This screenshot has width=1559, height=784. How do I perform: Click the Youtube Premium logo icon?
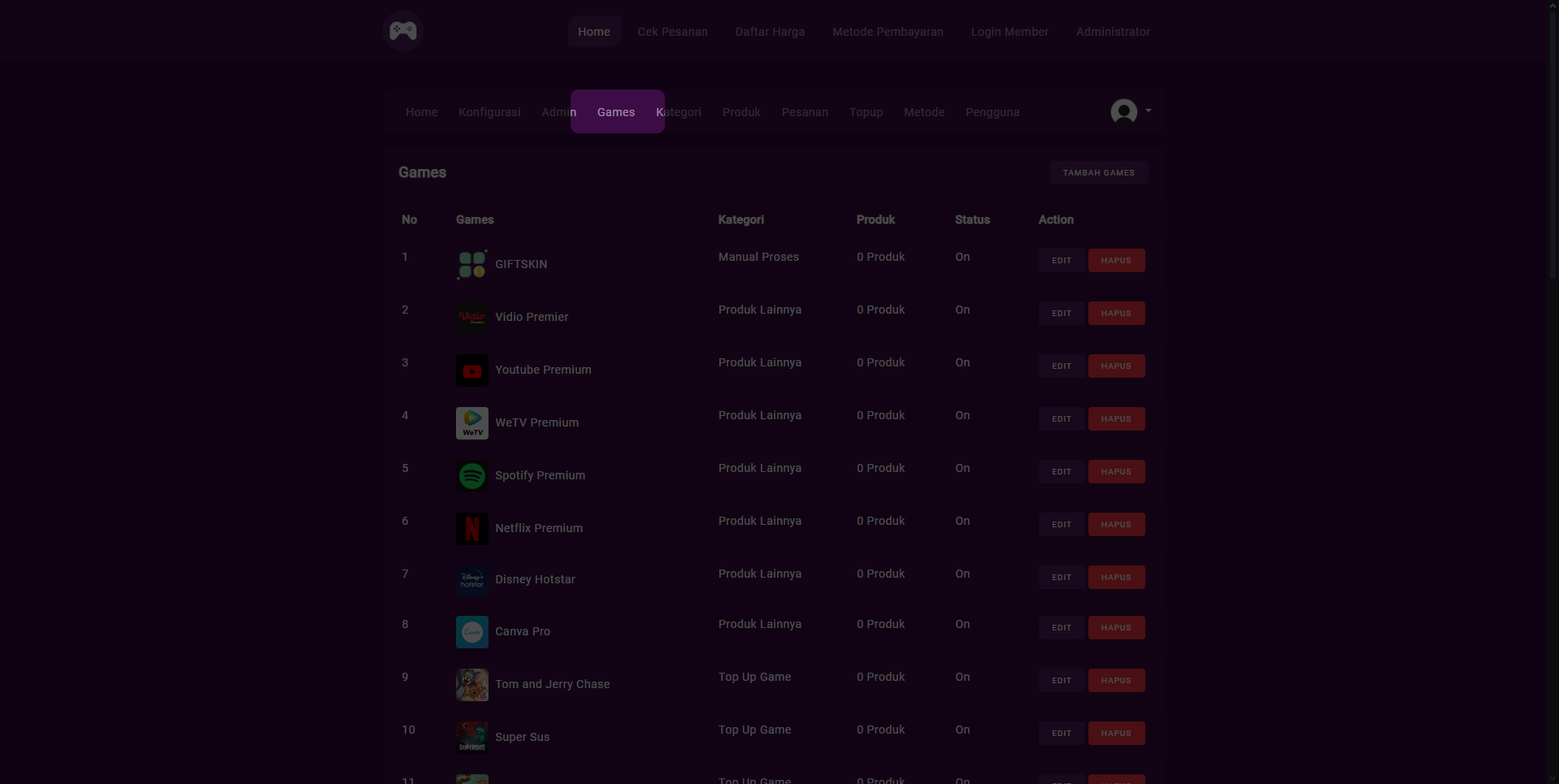(472, 370)
